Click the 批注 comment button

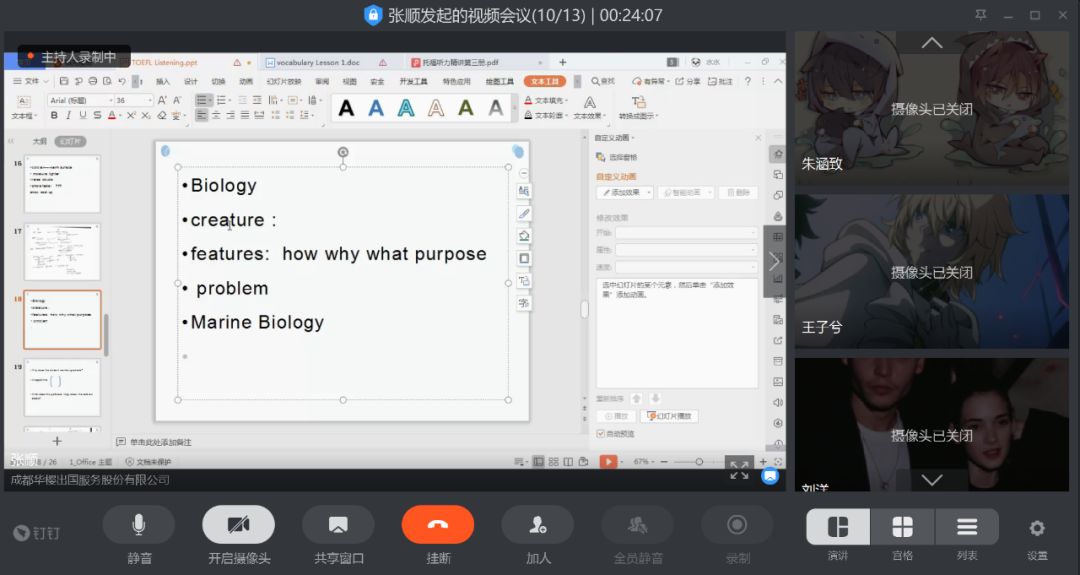(720, 81)
